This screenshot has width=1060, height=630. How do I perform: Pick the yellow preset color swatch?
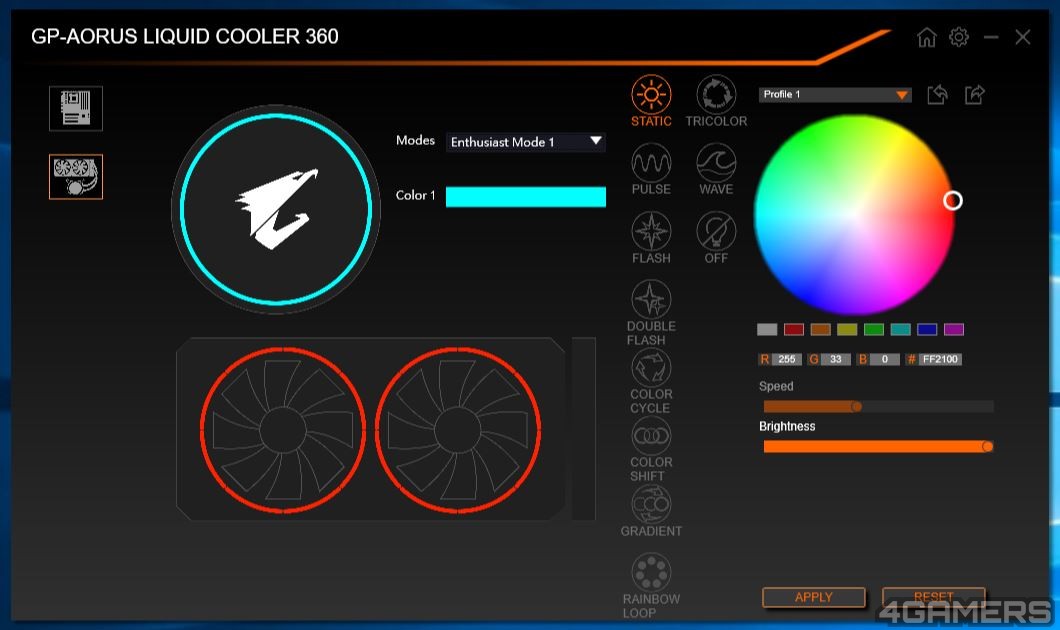tap(847, 329)
